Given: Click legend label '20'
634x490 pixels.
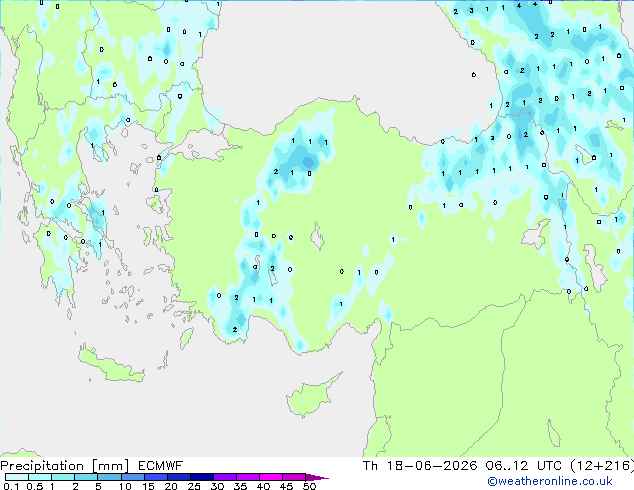Looking at the screenshot, I should pos(171,486).
